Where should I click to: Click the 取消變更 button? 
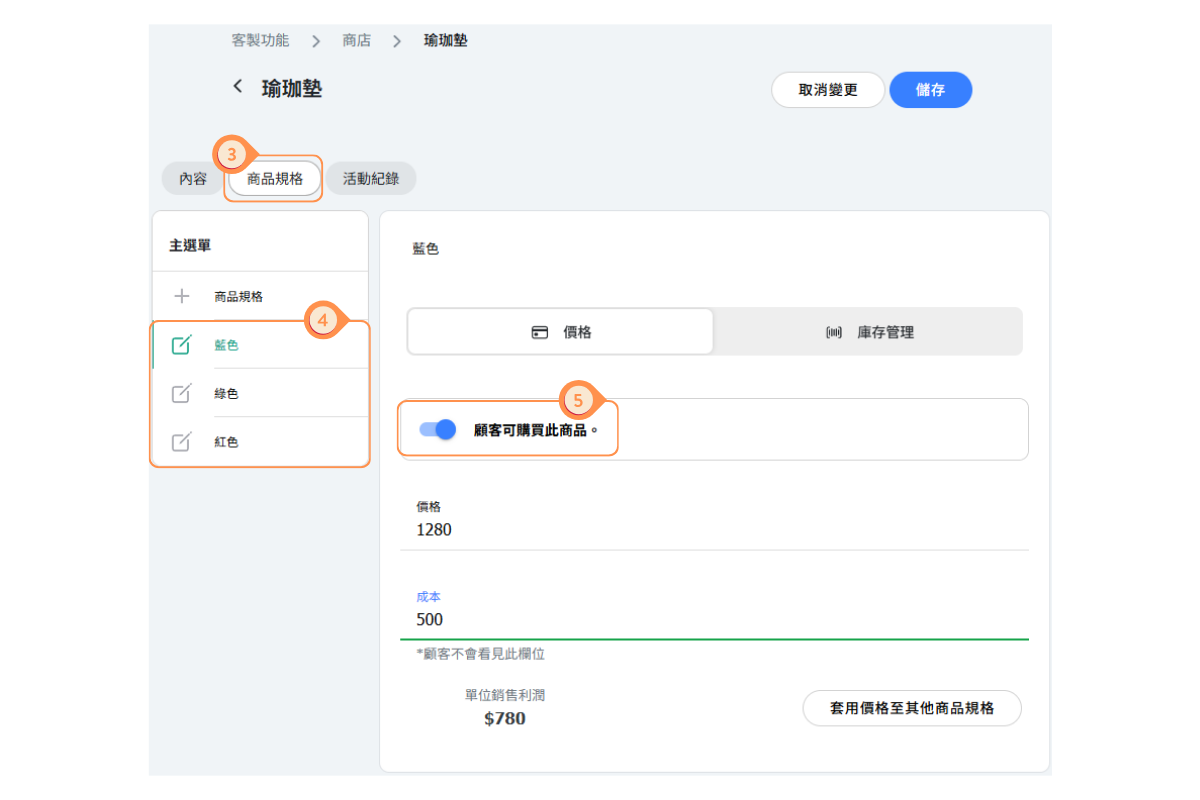point(827,90)
